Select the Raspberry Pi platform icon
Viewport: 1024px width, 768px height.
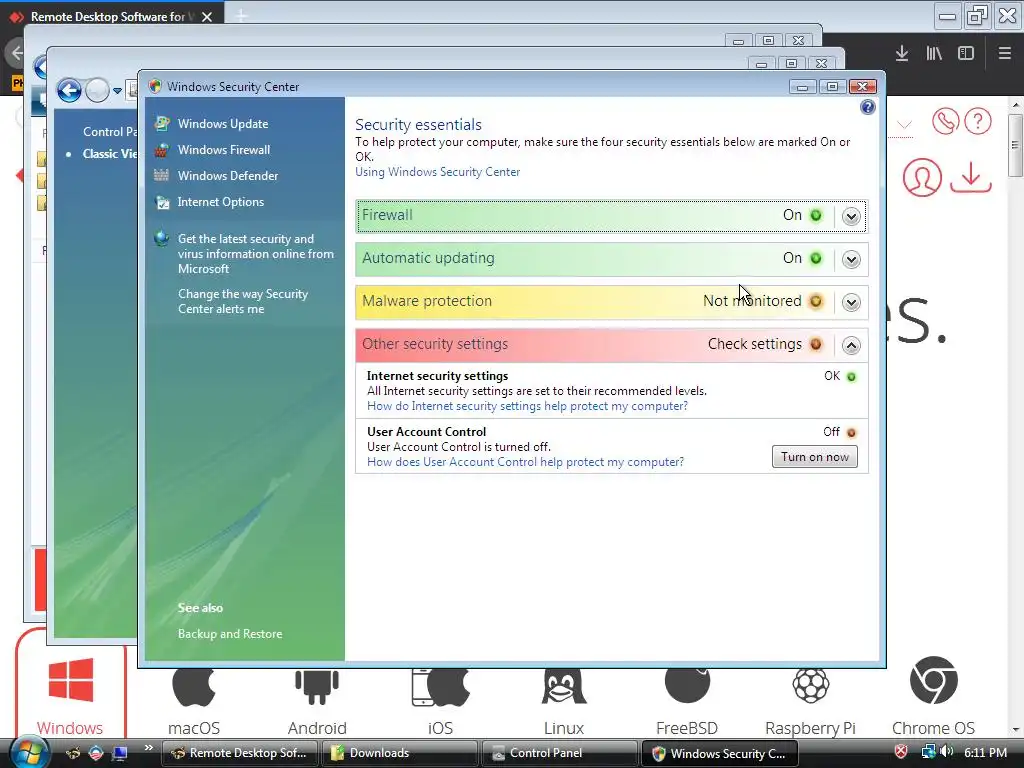coord(810,686)
